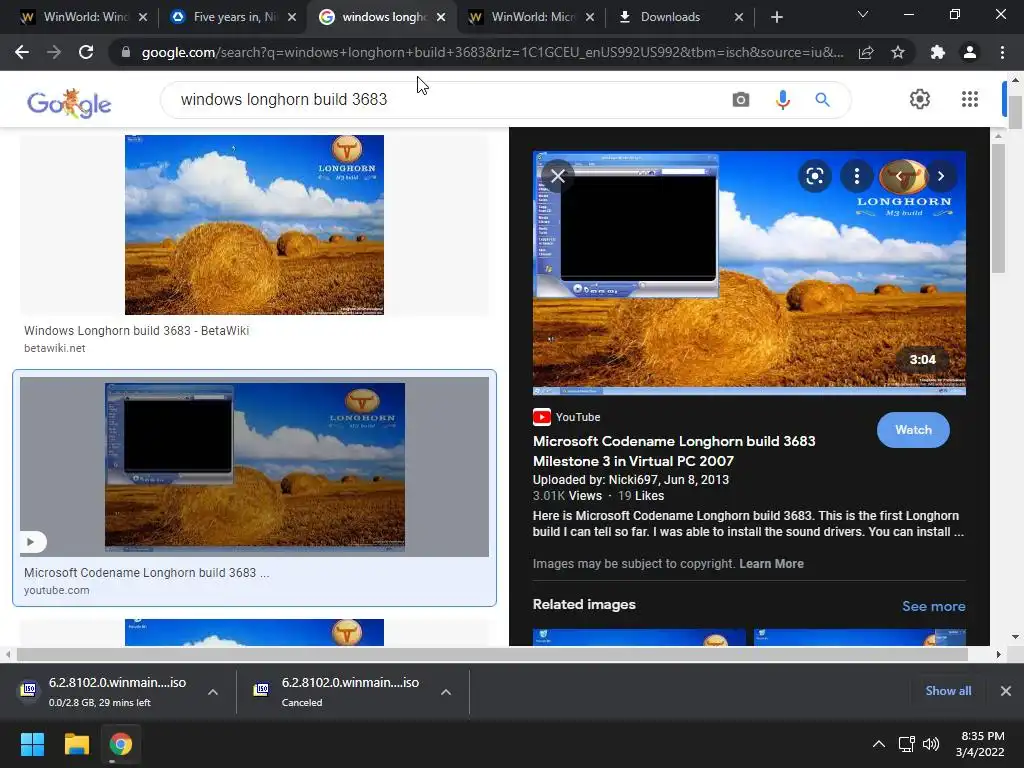
Task: Open the Longhorn build 3683 video title
Action: pos(674,451)
